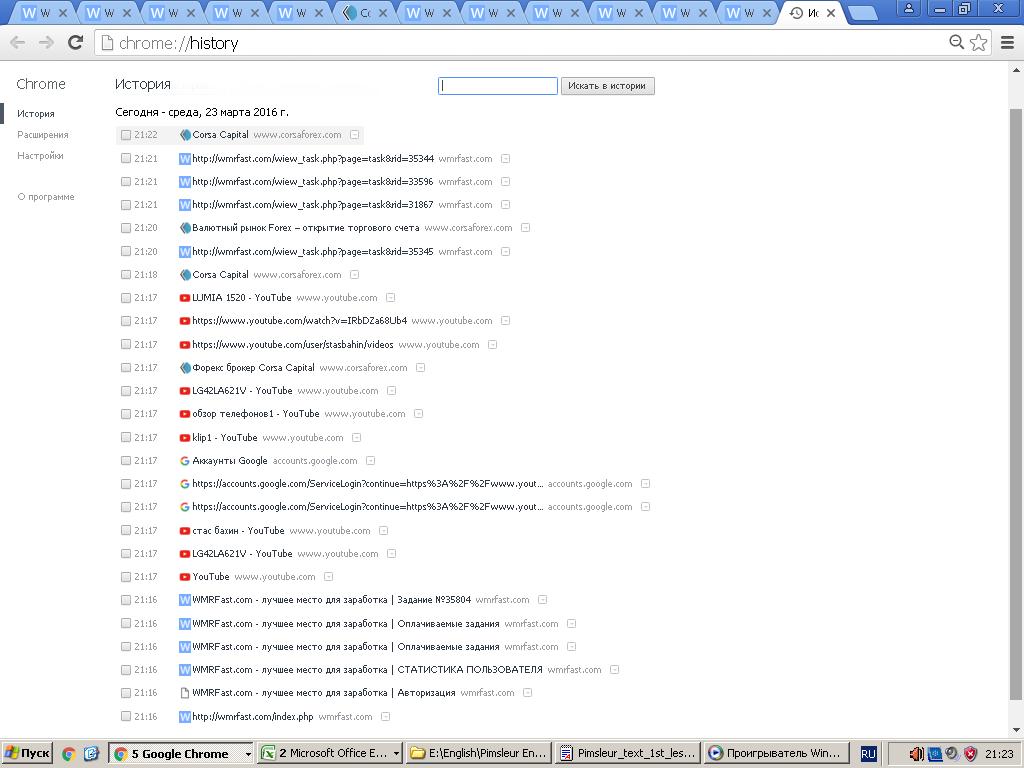Viewport: 1024px width, 768px height.
Task: Open dropdown menu for Валютный рынок Forex entry
Action: (x=526, y=228)
